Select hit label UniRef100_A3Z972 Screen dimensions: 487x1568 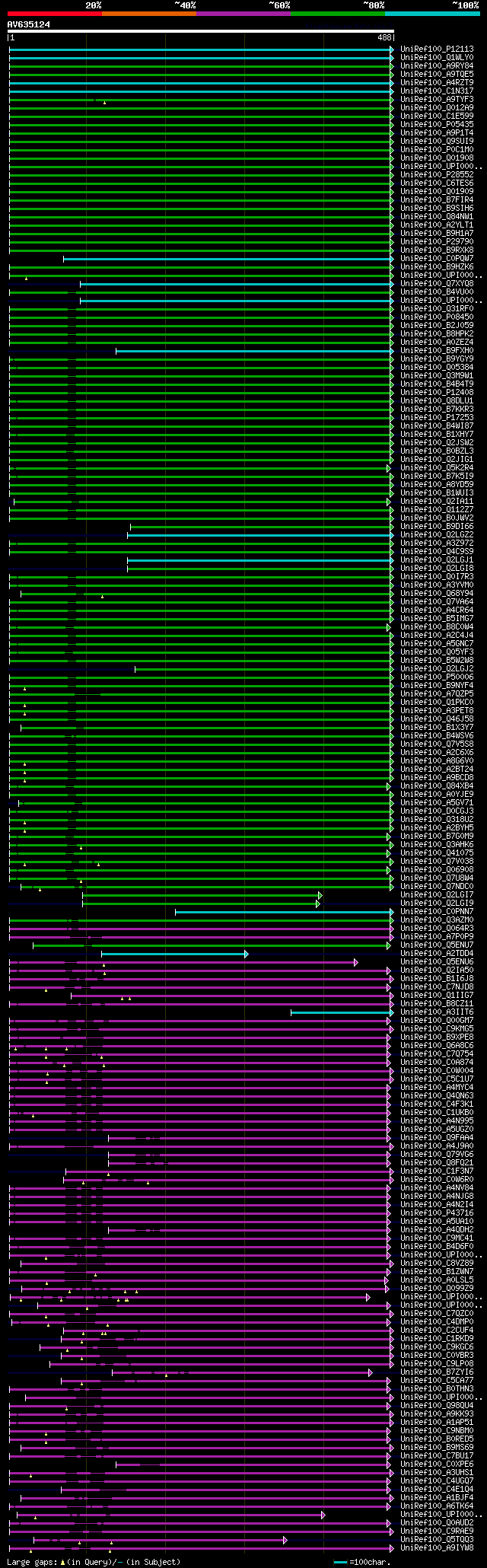pyautogui.click(x=437, y=543)
